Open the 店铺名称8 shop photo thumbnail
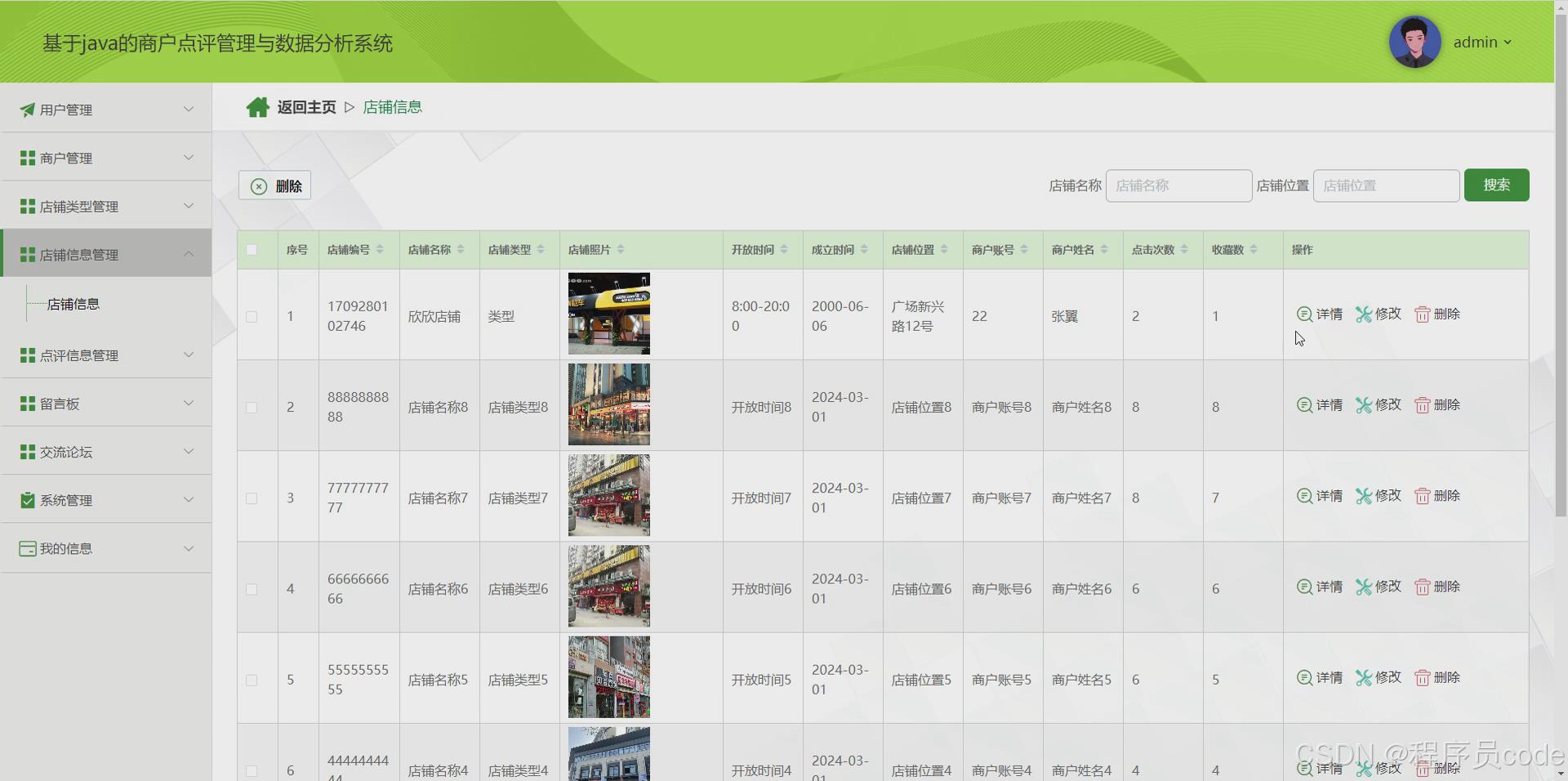 pos(609,404)
